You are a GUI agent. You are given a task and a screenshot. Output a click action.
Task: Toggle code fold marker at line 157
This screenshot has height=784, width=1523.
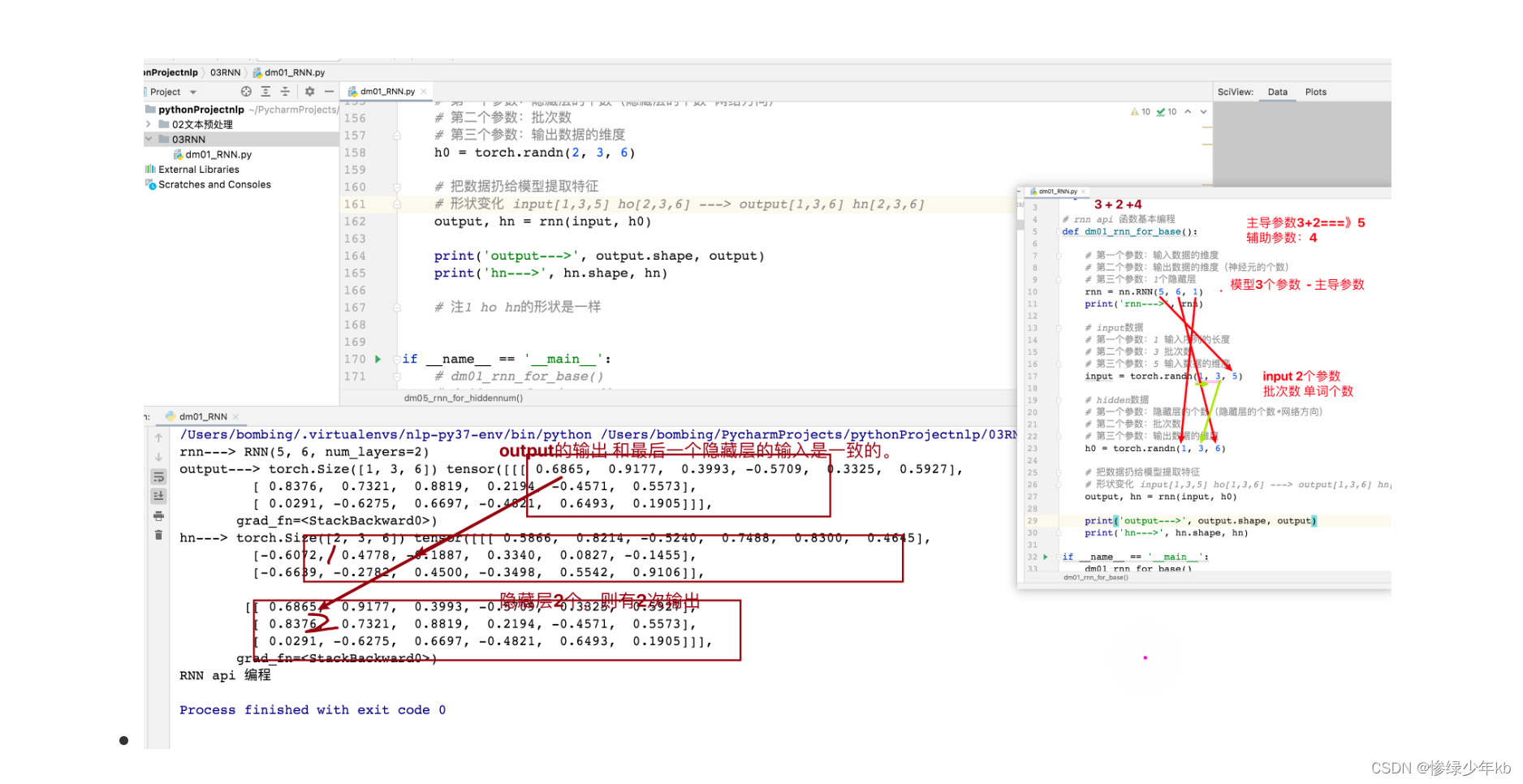pyautogui.click(x=397, y=136)
